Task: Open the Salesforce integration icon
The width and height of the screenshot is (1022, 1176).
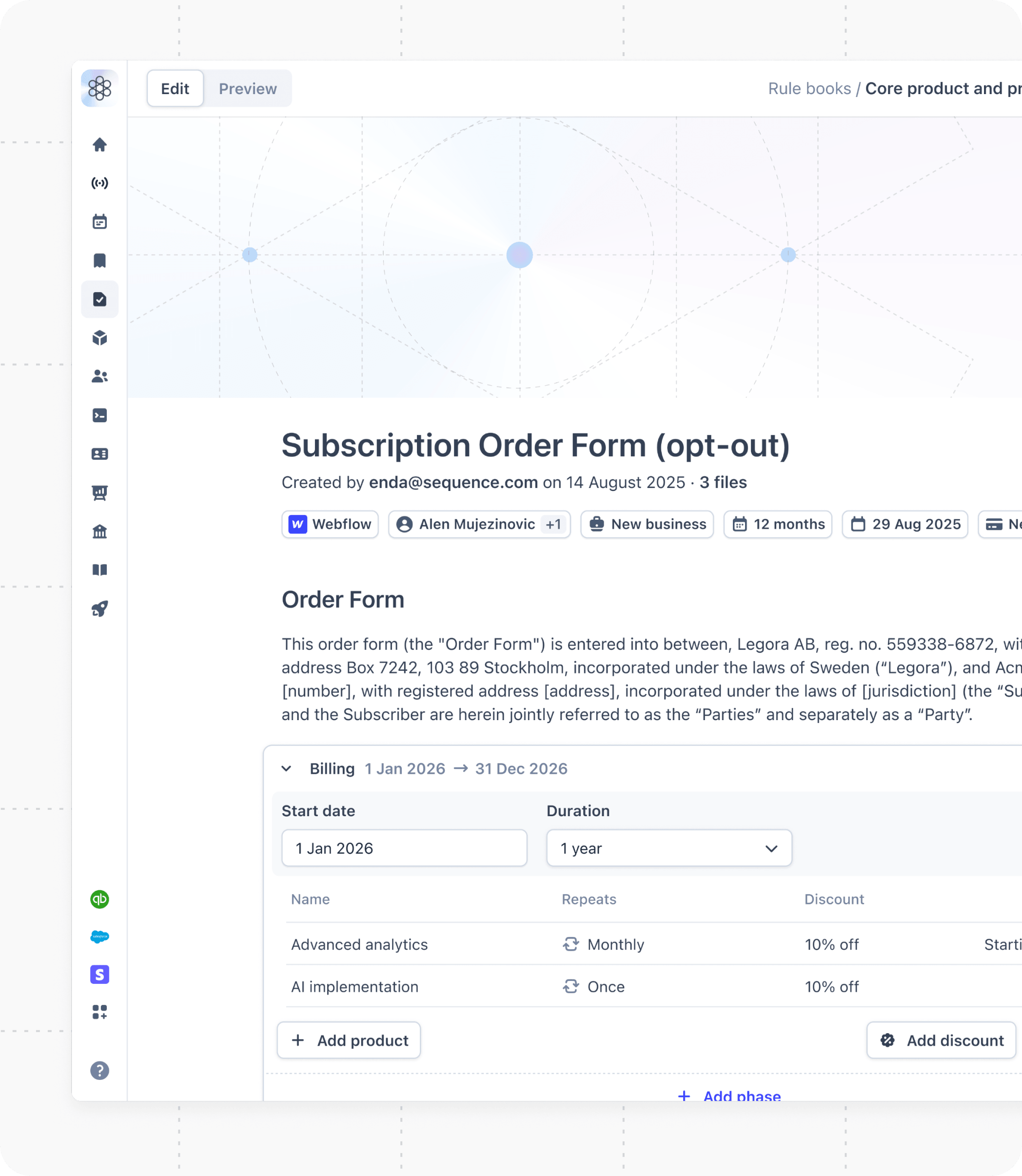Action: [x=100, y=937]
